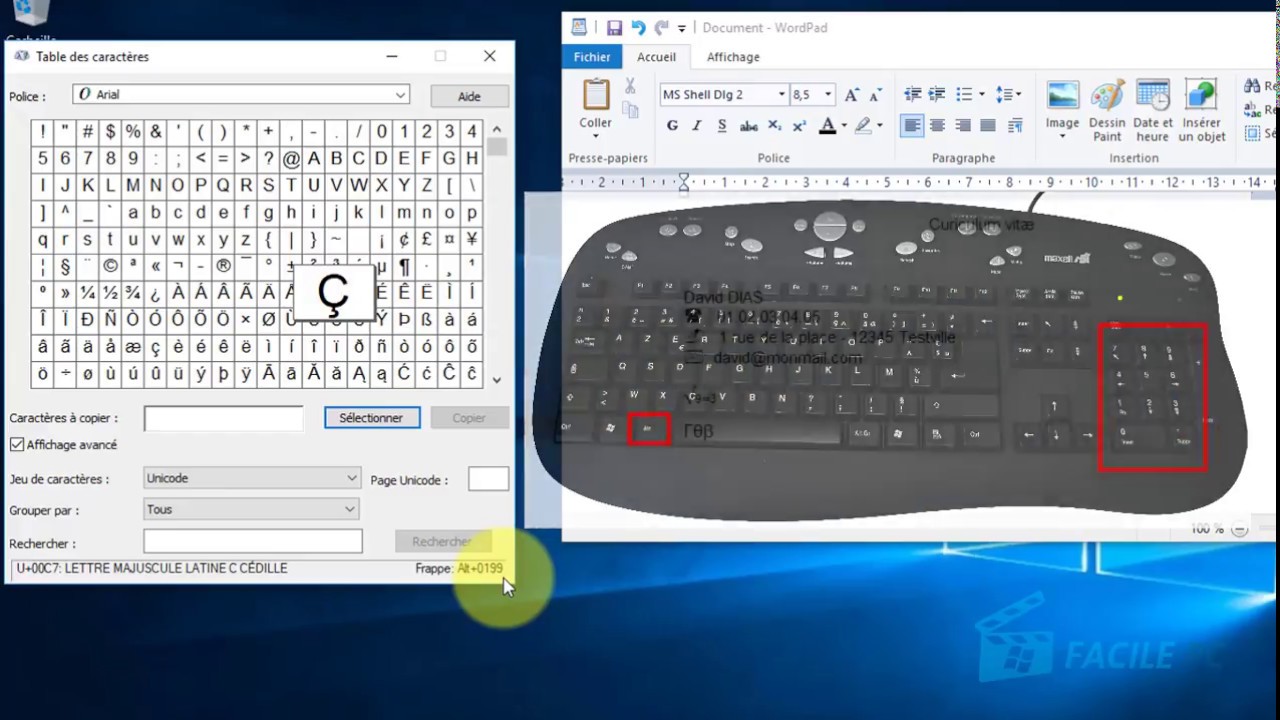
Task: Open the Jeu de caractères Unicode dropdown
Action: [252, 478]
